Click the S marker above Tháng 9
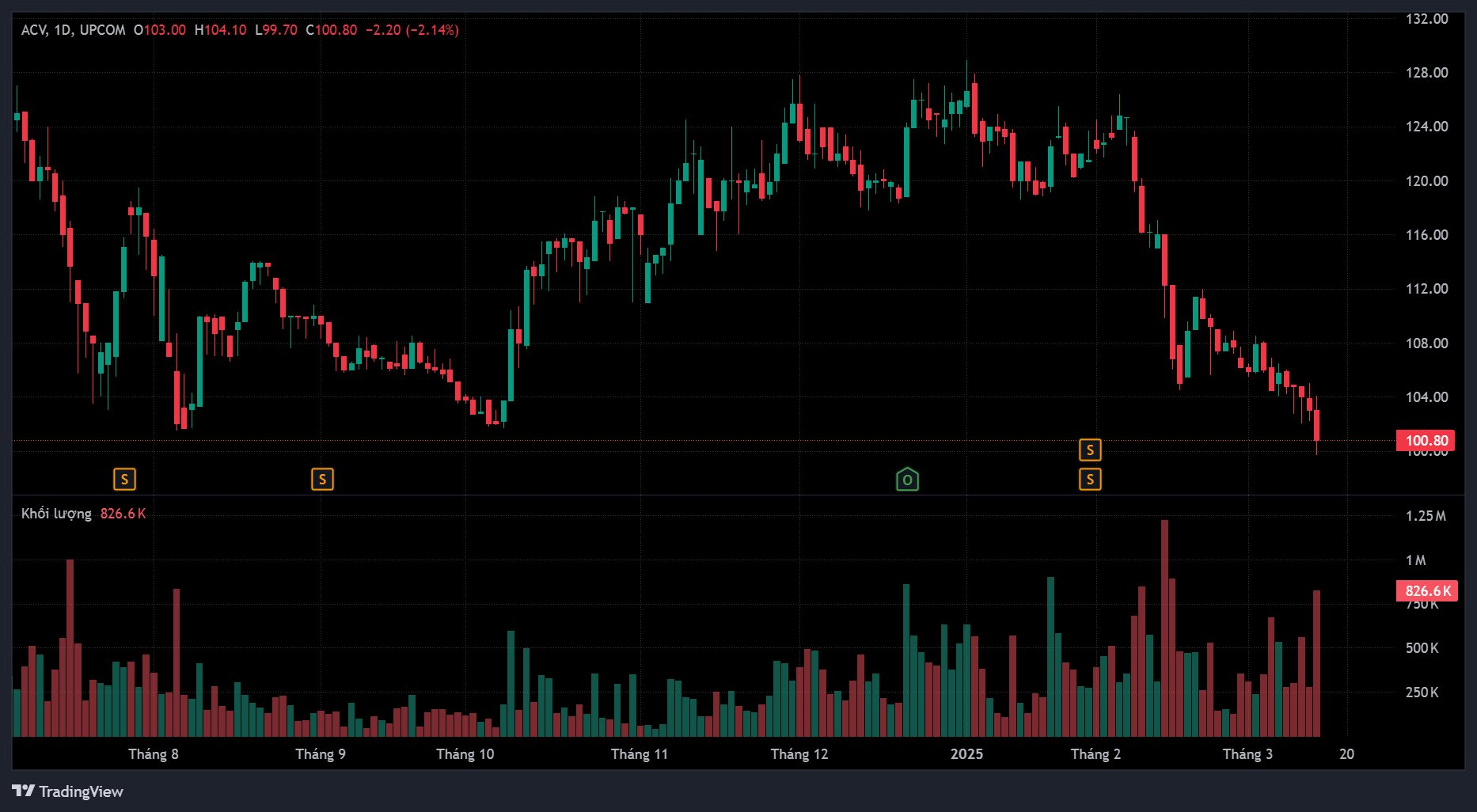The height and width of the screenshot is (812, 1477). (322, 479)
